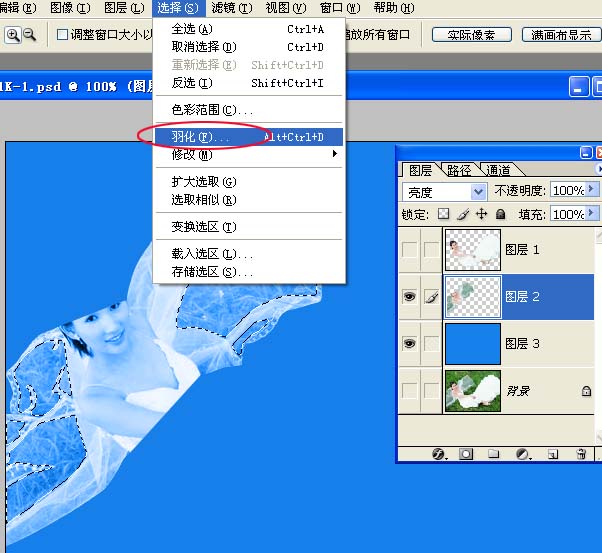Delete layer using the trash icon
602x553 pixels.
(581, 454)
